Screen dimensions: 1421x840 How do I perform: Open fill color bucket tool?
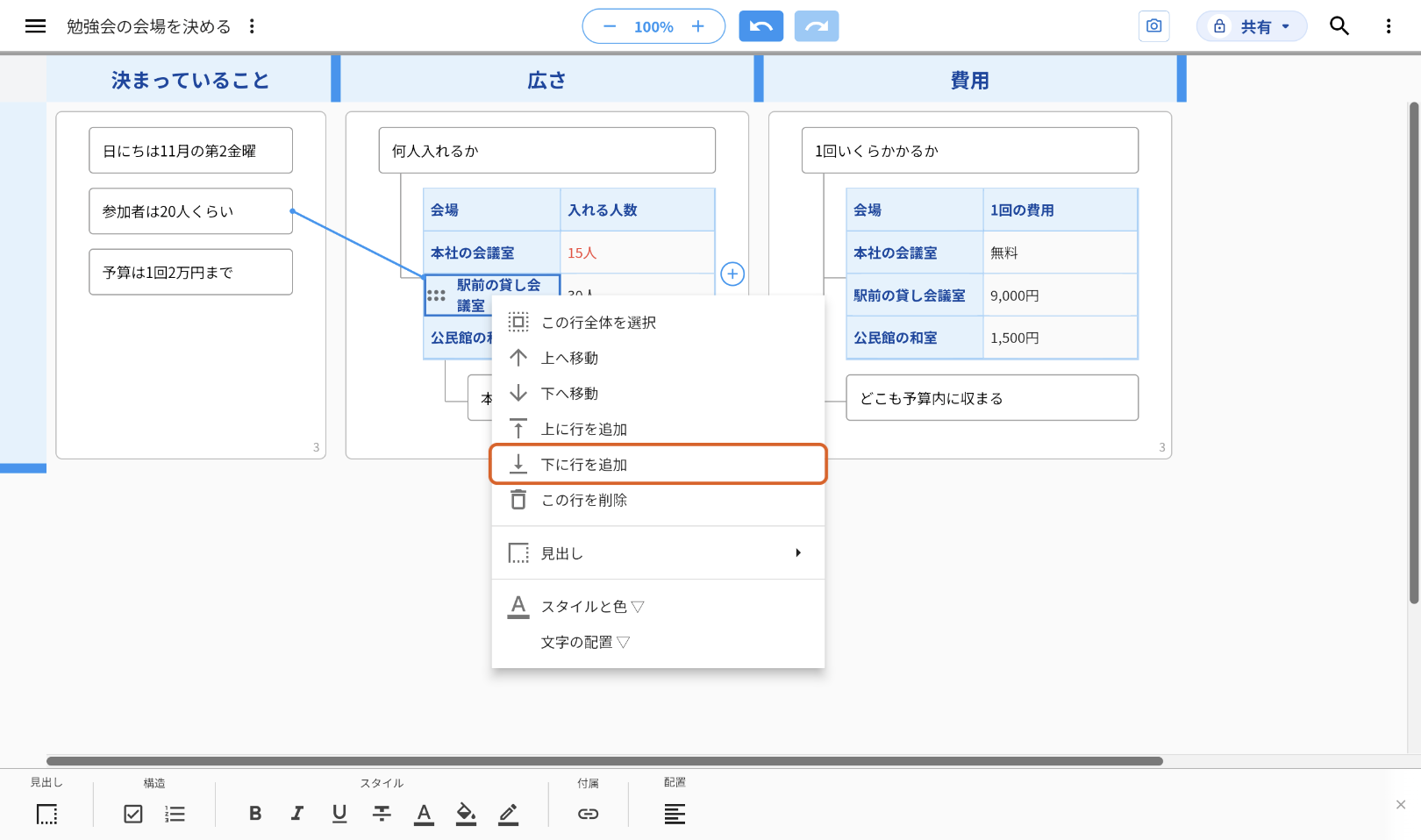466,815
